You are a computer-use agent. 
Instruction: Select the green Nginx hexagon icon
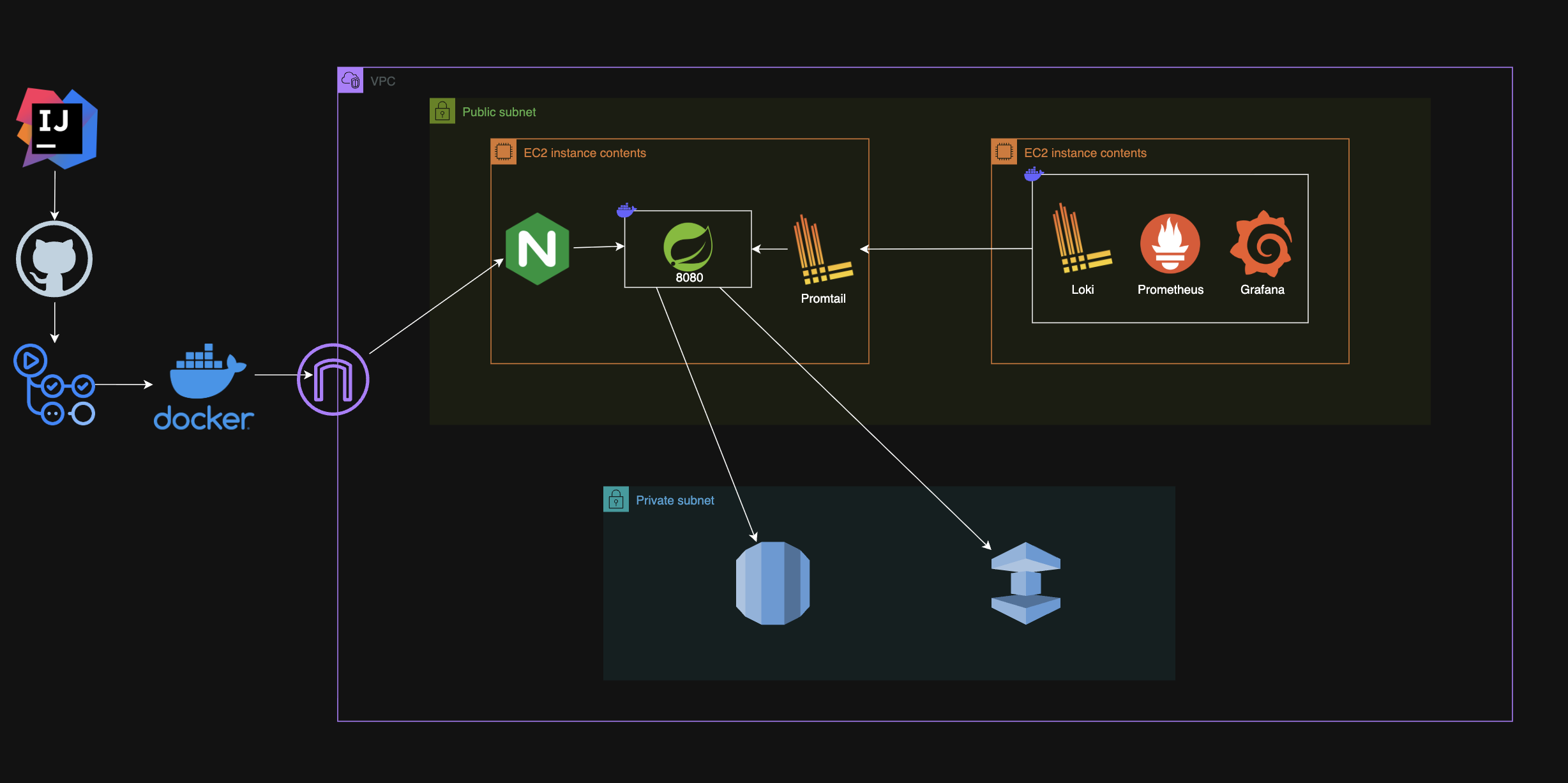click(537, 249)
